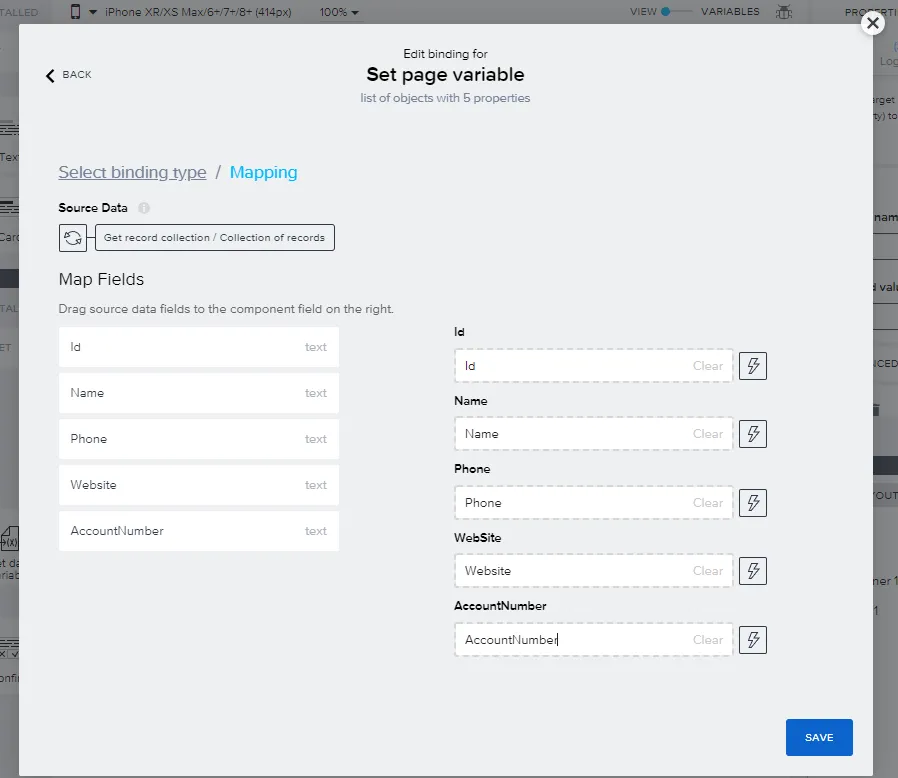Viewport: 898px width, 778px height.
Task: Clear the Id field mapping
Action: point(707,366)
